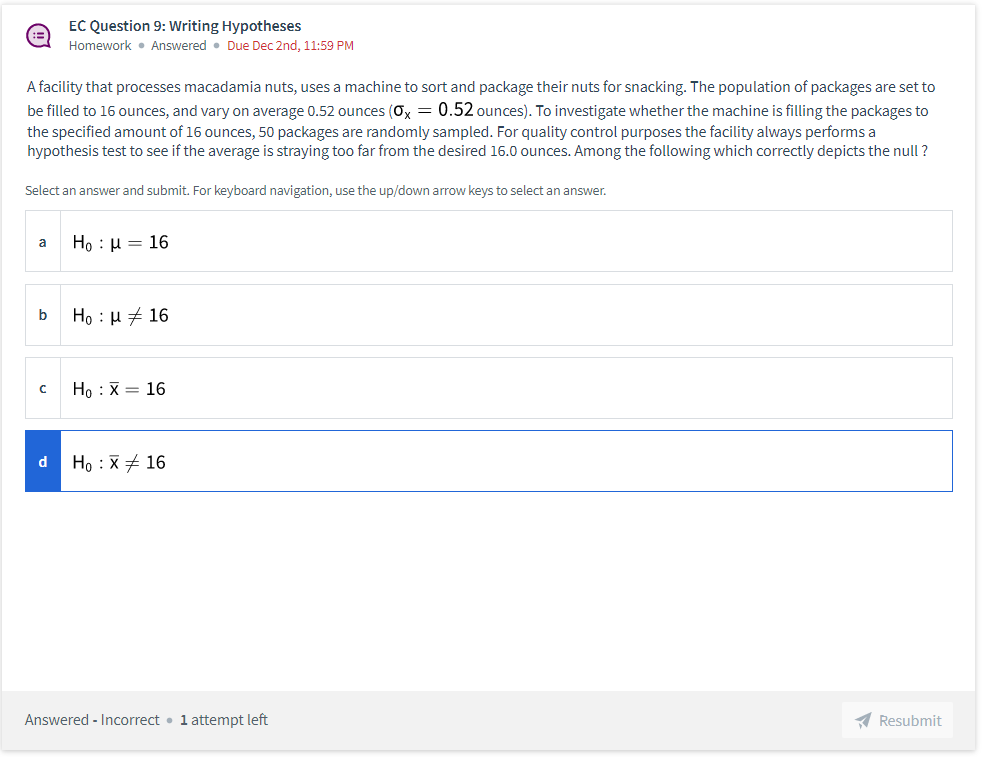Viewport: 996px width, 757px height.
Task: Expand the 'Answered' status indicator
Action: pyautogui.click(x=178, y=45)
